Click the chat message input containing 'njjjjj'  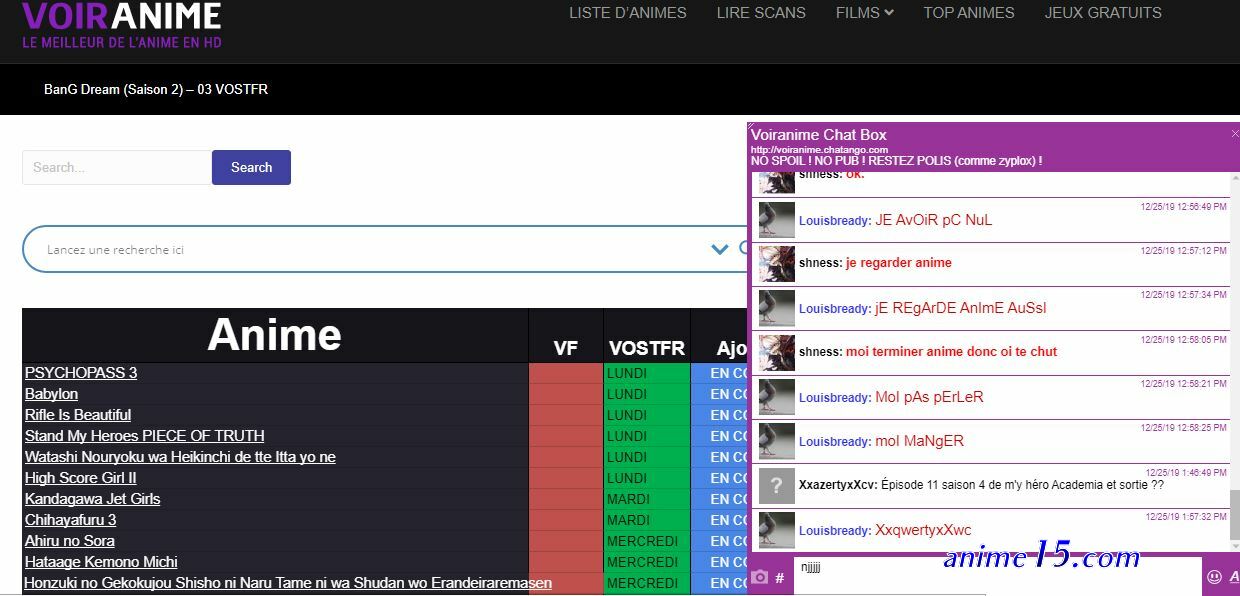[x=997, y=577]
